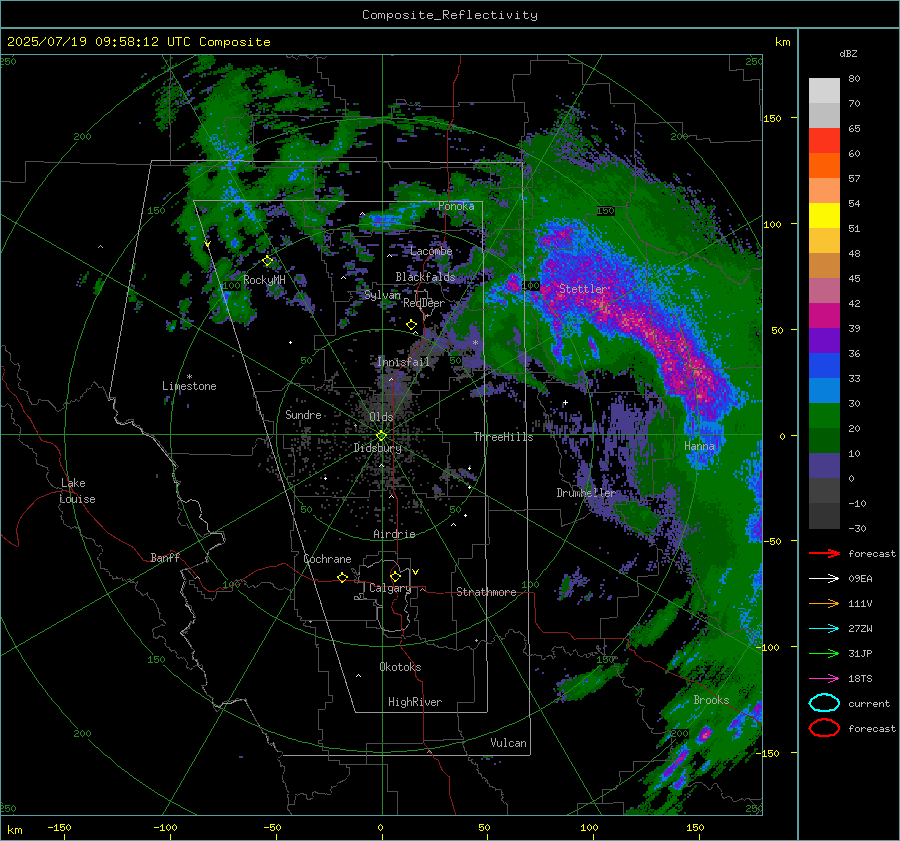Select the orange 111V arrow legend icon

(824, 603)
